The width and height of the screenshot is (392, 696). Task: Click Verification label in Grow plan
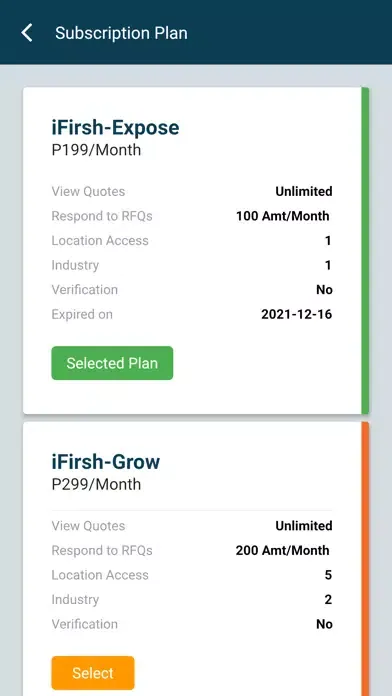tap(85, 624)
